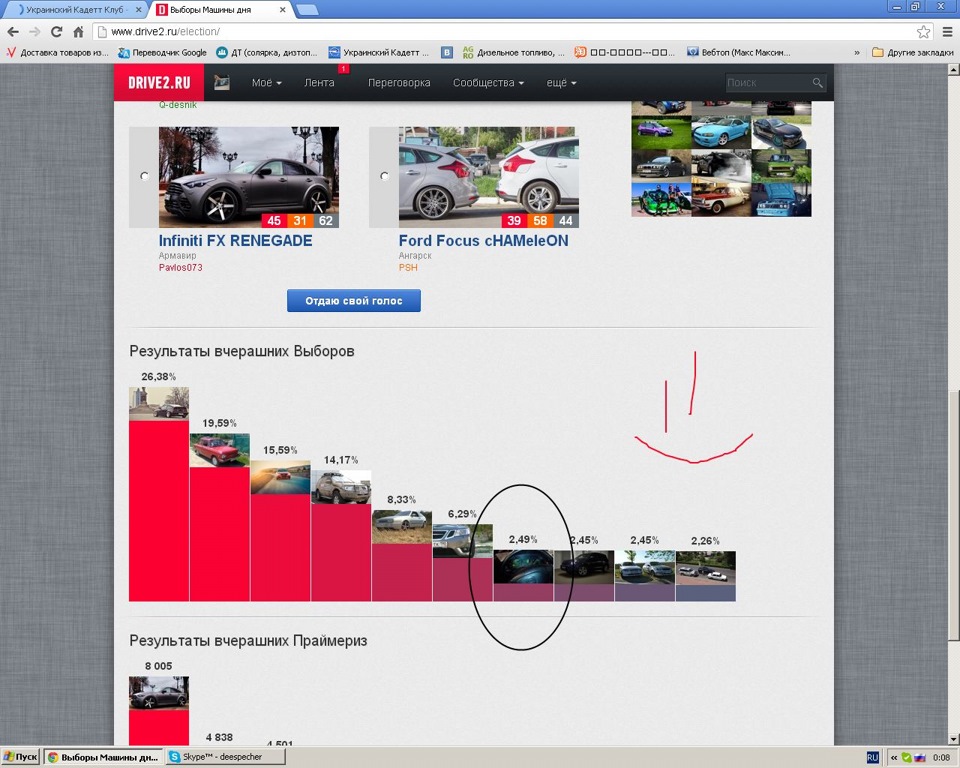Click the 2,26% car thumbnail
Viewport: 960px width, 768px height.
pos(706,568)
